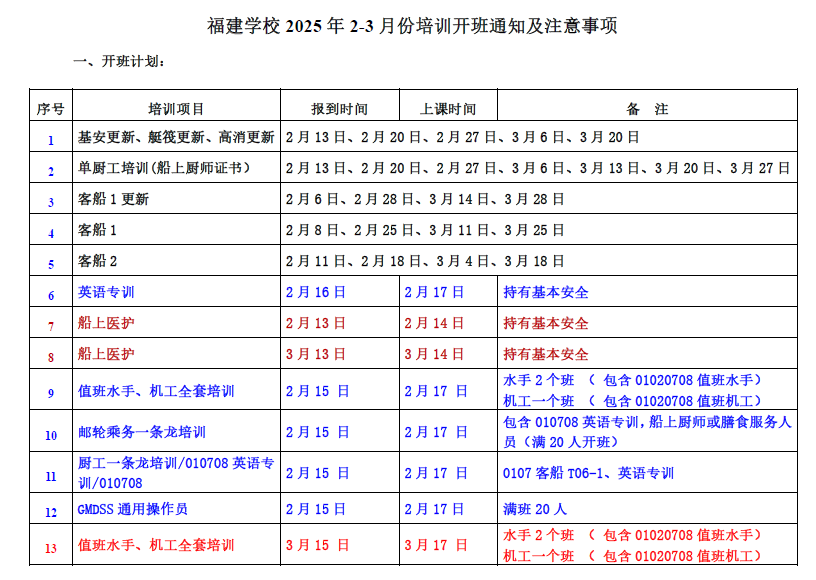Select the cell 厨工一条龙培训/010708英语专训/010708
Image resolution: width=816 pixels, height=580 pixels.
click(176, 472)
